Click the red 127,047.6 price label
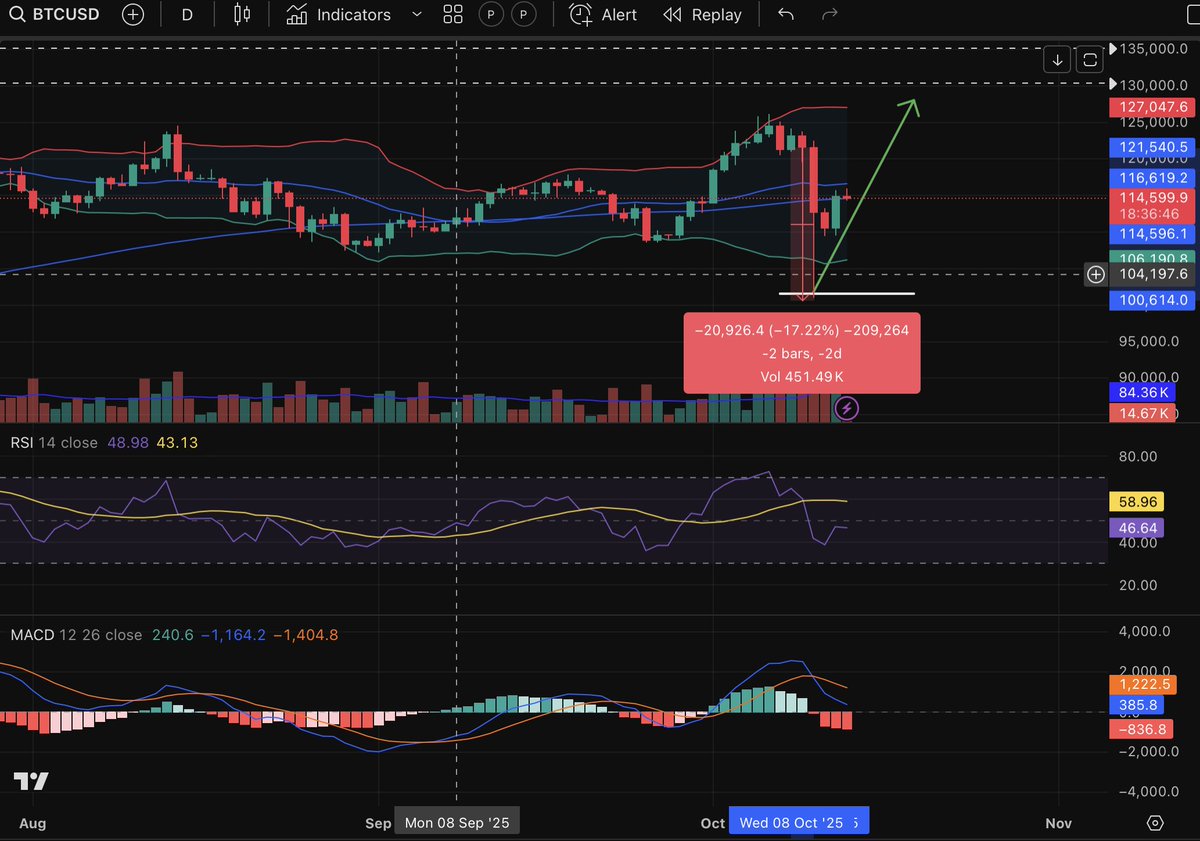1200x841 pixels. 1151,107
